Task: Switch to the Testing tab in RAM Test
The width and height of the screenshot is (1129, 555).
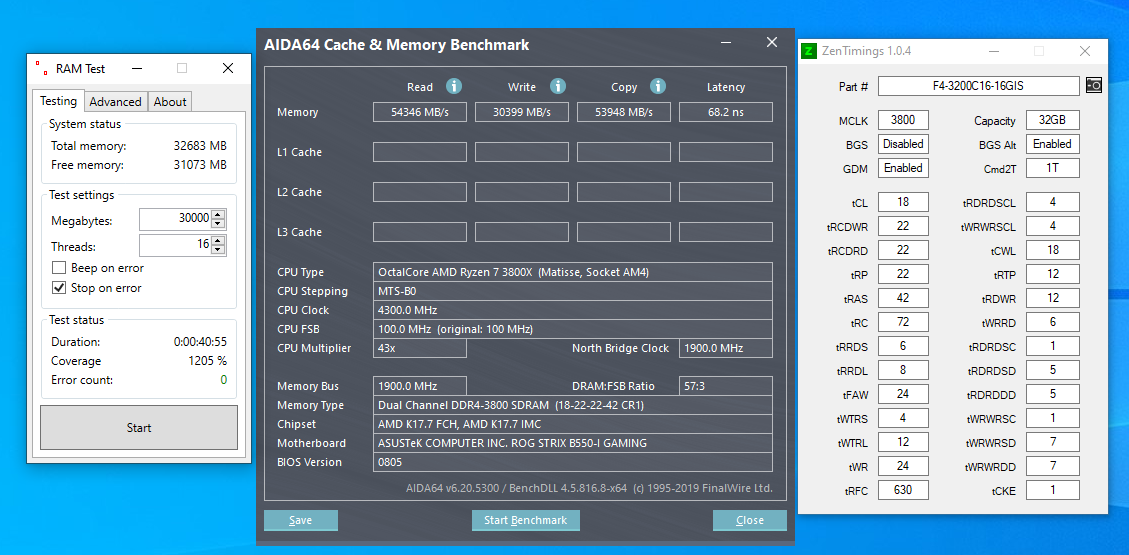Action: point(58,101)
